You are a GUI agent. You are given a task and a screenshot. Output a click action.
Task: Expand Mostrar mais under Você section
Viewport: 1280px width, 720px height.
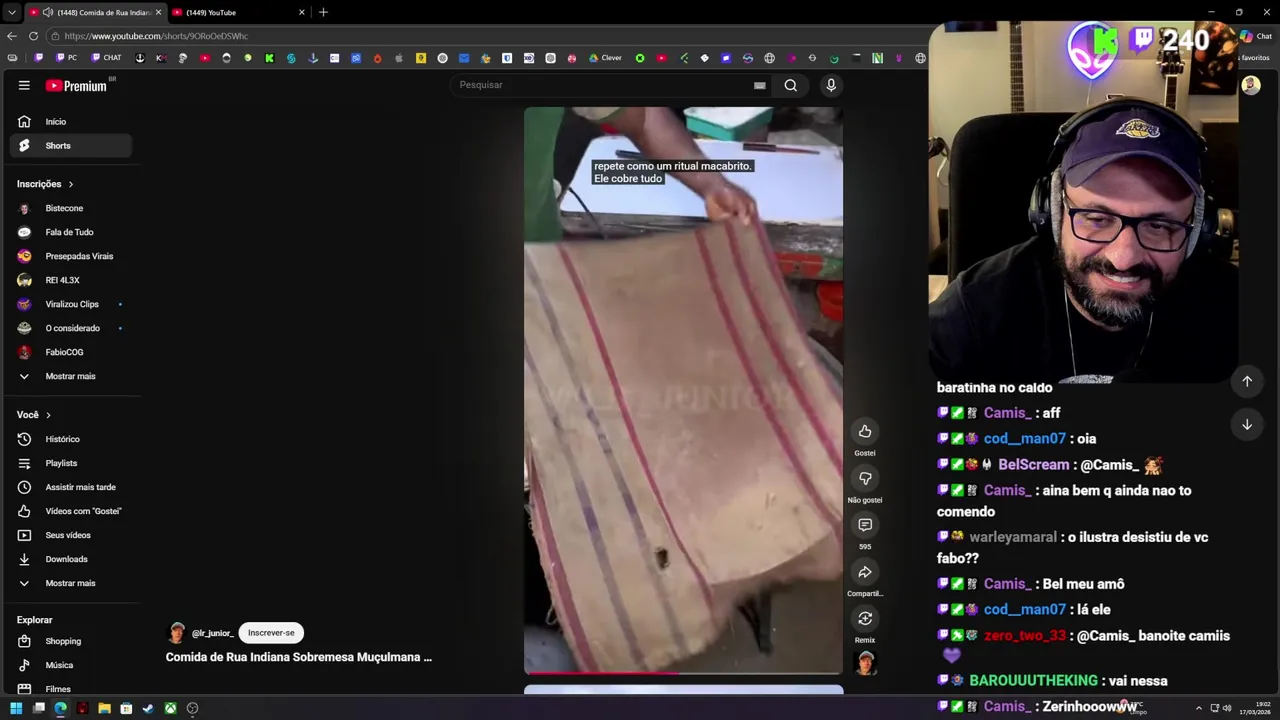70,583
